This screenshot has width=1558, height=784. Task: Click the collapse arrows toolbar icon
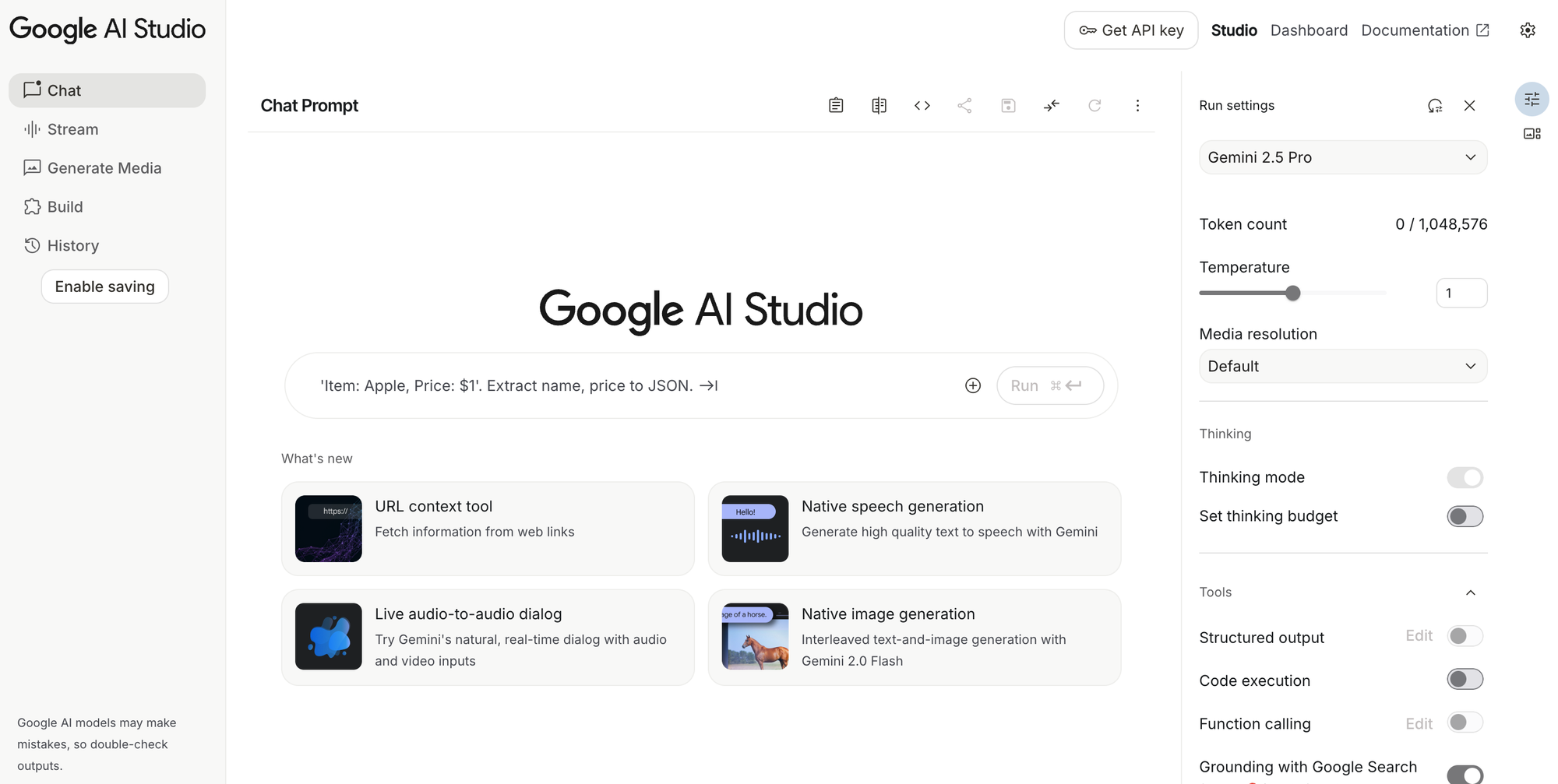point(1052,105)
